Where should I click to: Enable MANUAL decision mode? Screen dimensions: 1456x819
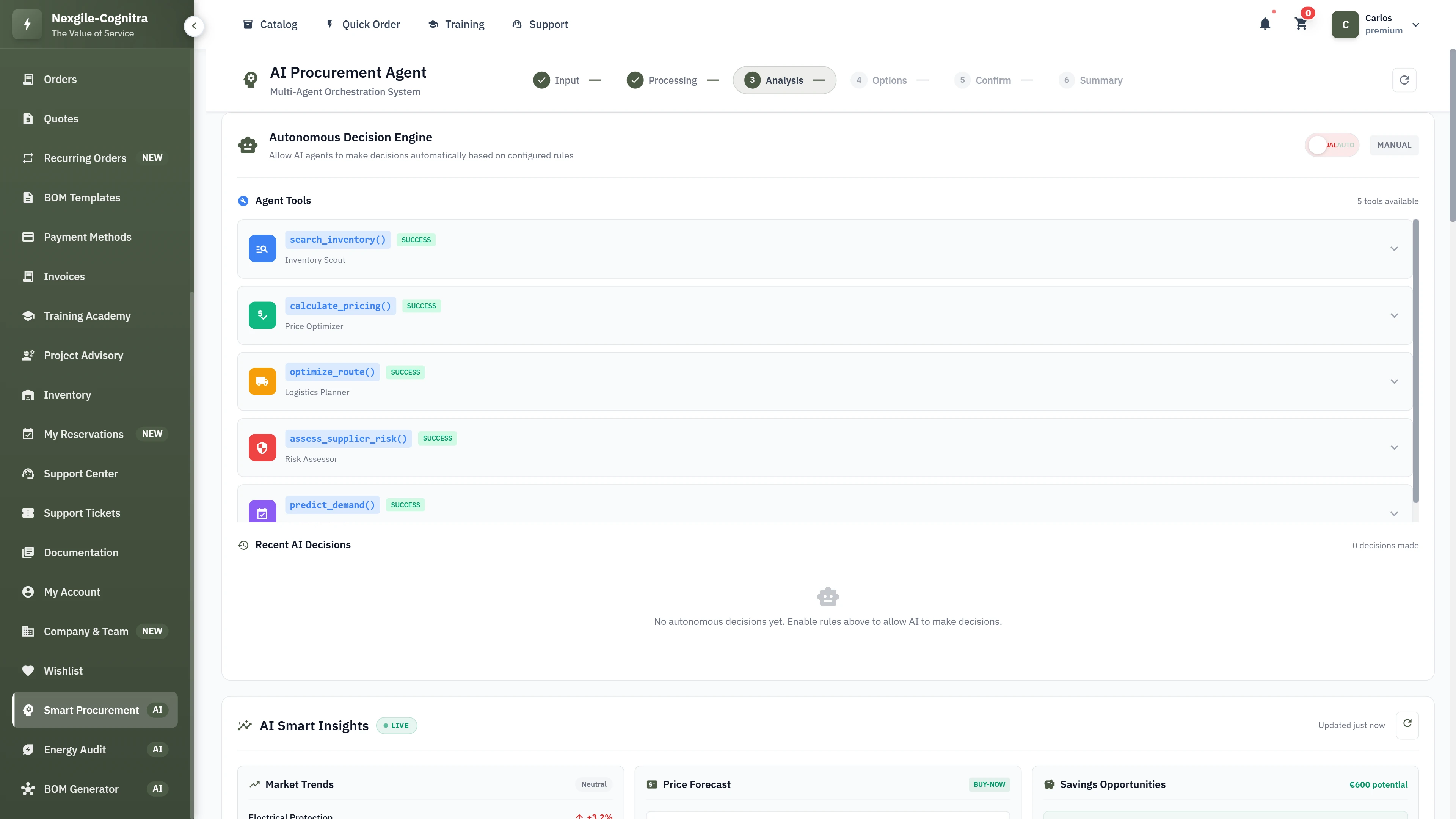point(1394,145)
